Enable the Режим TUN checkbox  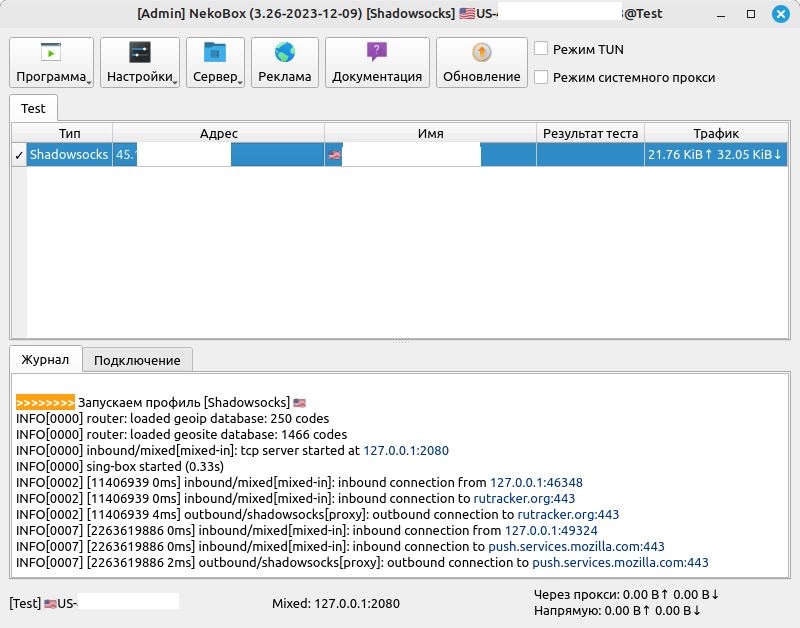541,49
